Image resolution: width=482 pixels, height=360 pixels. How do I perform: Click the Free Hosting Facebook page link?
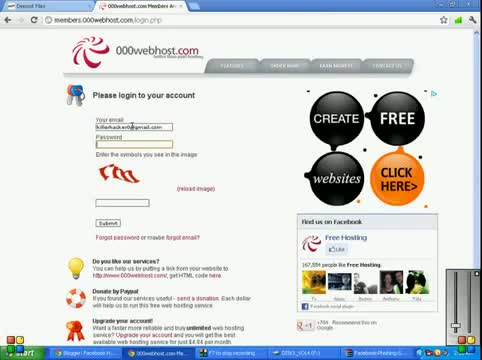point(346,238)
